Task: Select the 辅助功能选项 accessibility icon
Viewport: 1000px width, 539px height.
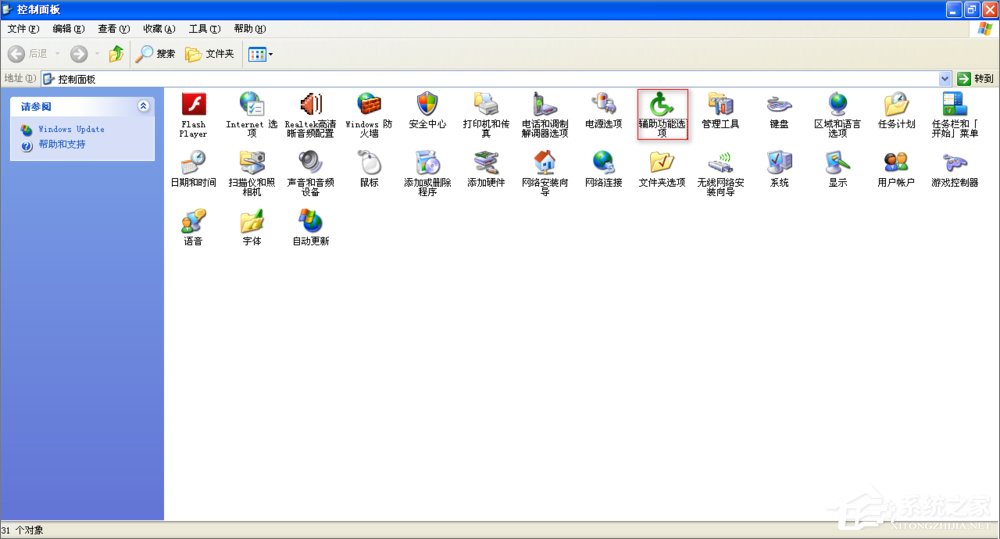Action: 662,106
